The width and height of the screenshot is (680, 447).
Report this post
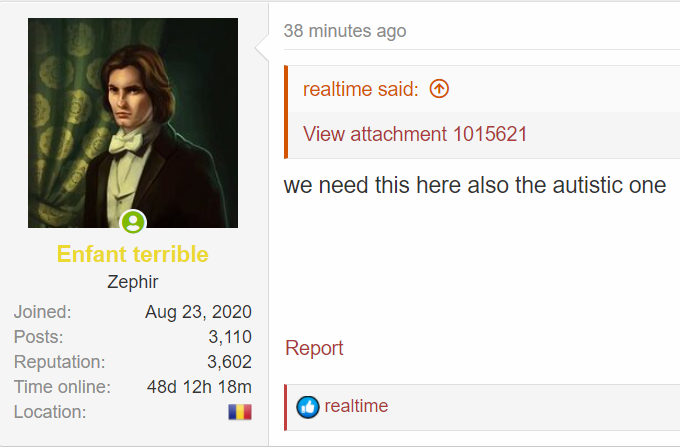(314, 348)
